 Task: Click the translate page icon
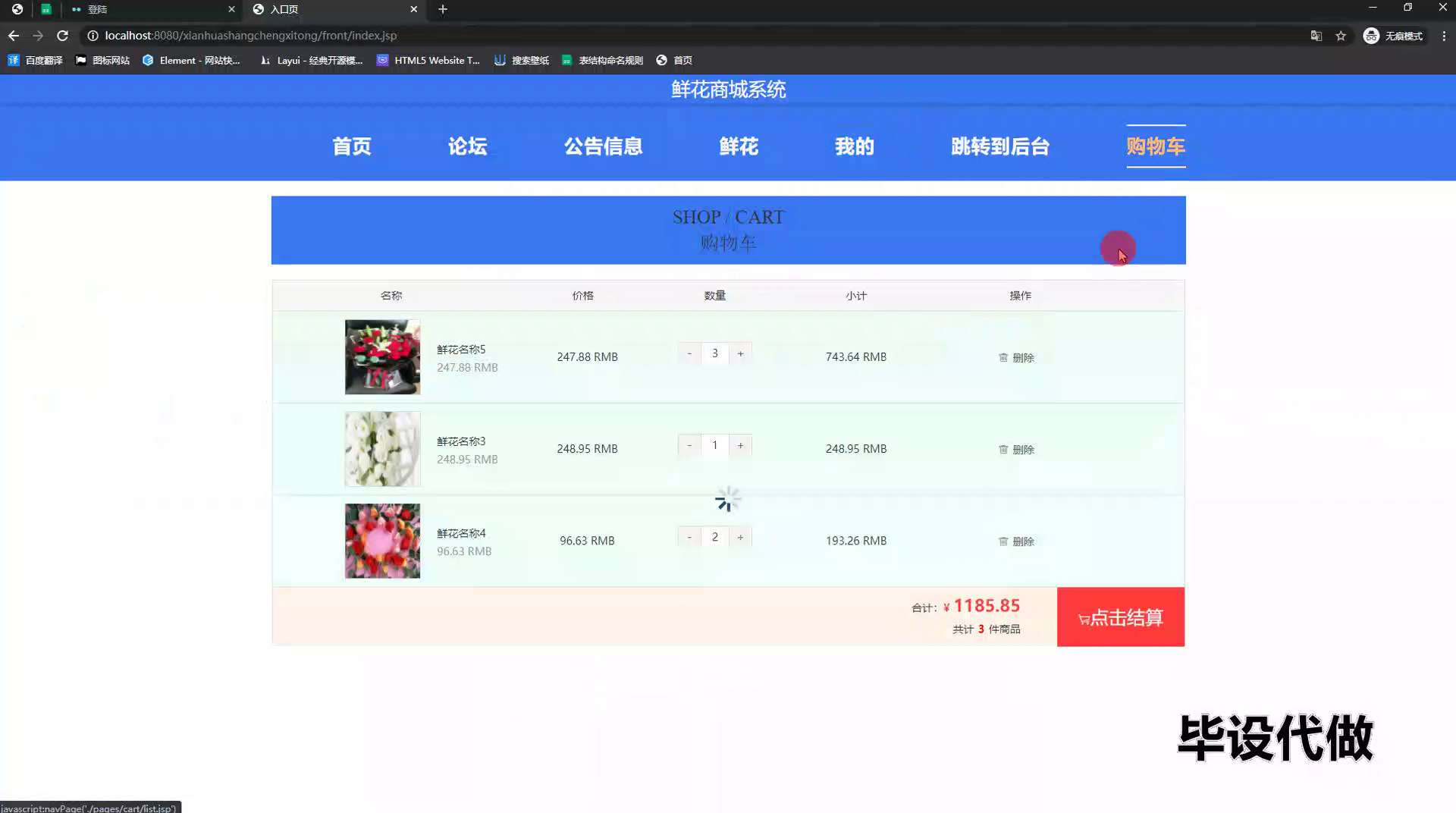(1316, 36)
